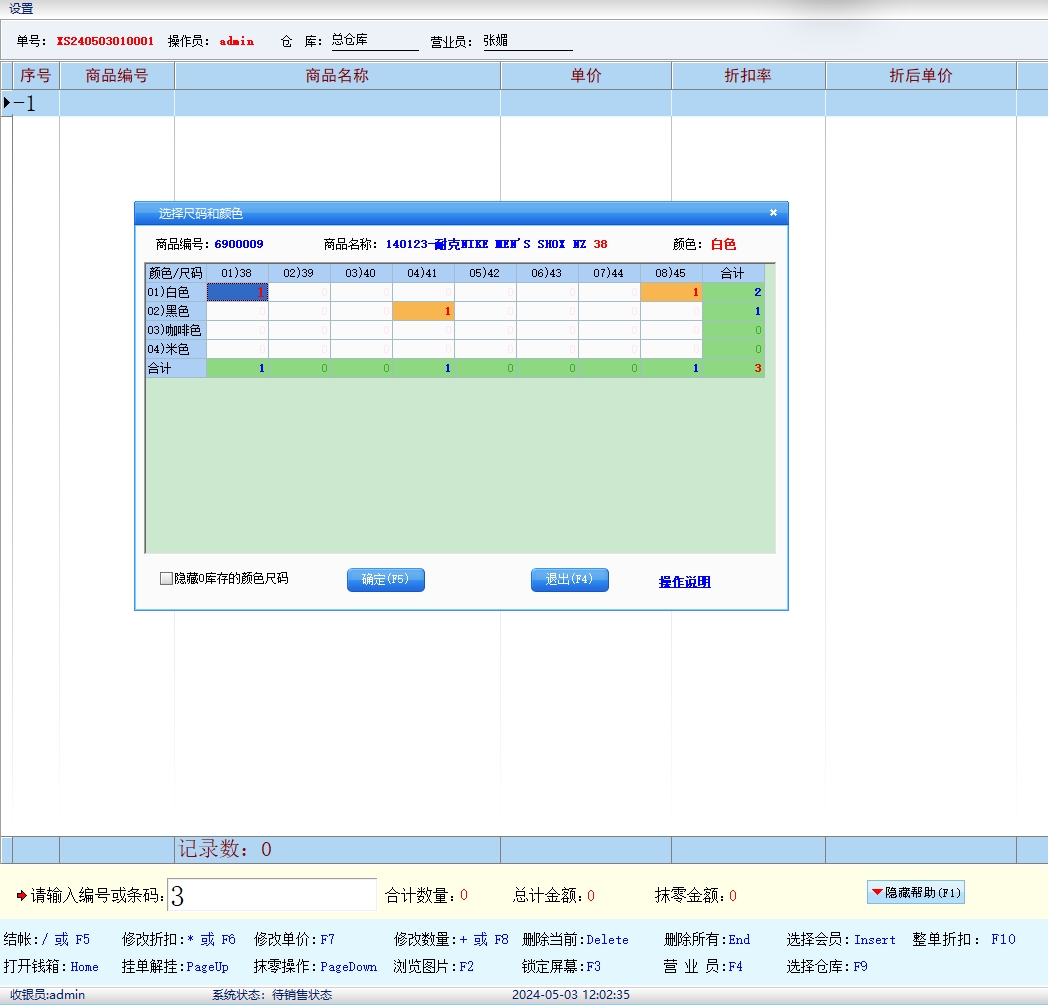Toggle the hide zero-stock colors and sizes checkbox
Image resolution: width=1048 pixels, height=1005 pixels.
(x=167, y=579)
